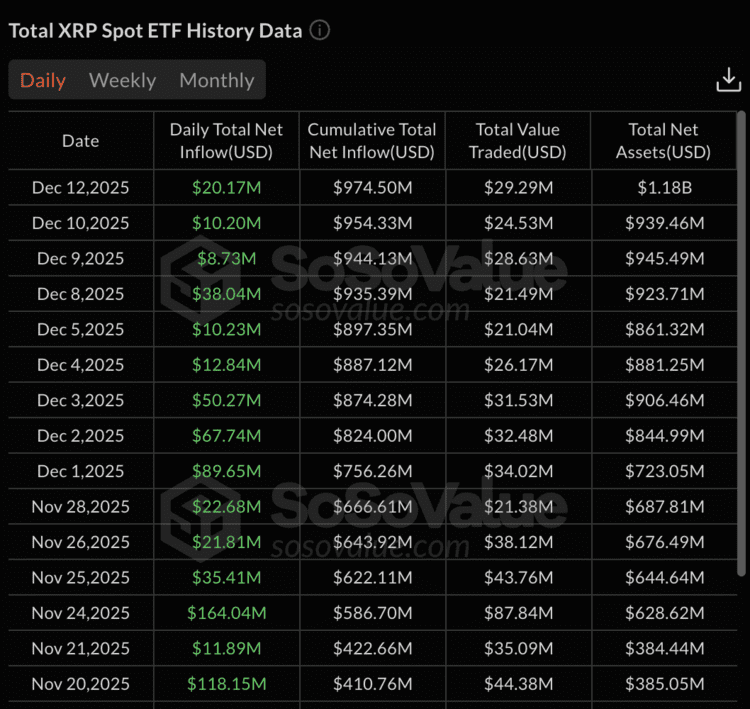Click the Nov 20,2025 date cell
Image resolution: width=750 pixels, height=709 pixels.
80,683
